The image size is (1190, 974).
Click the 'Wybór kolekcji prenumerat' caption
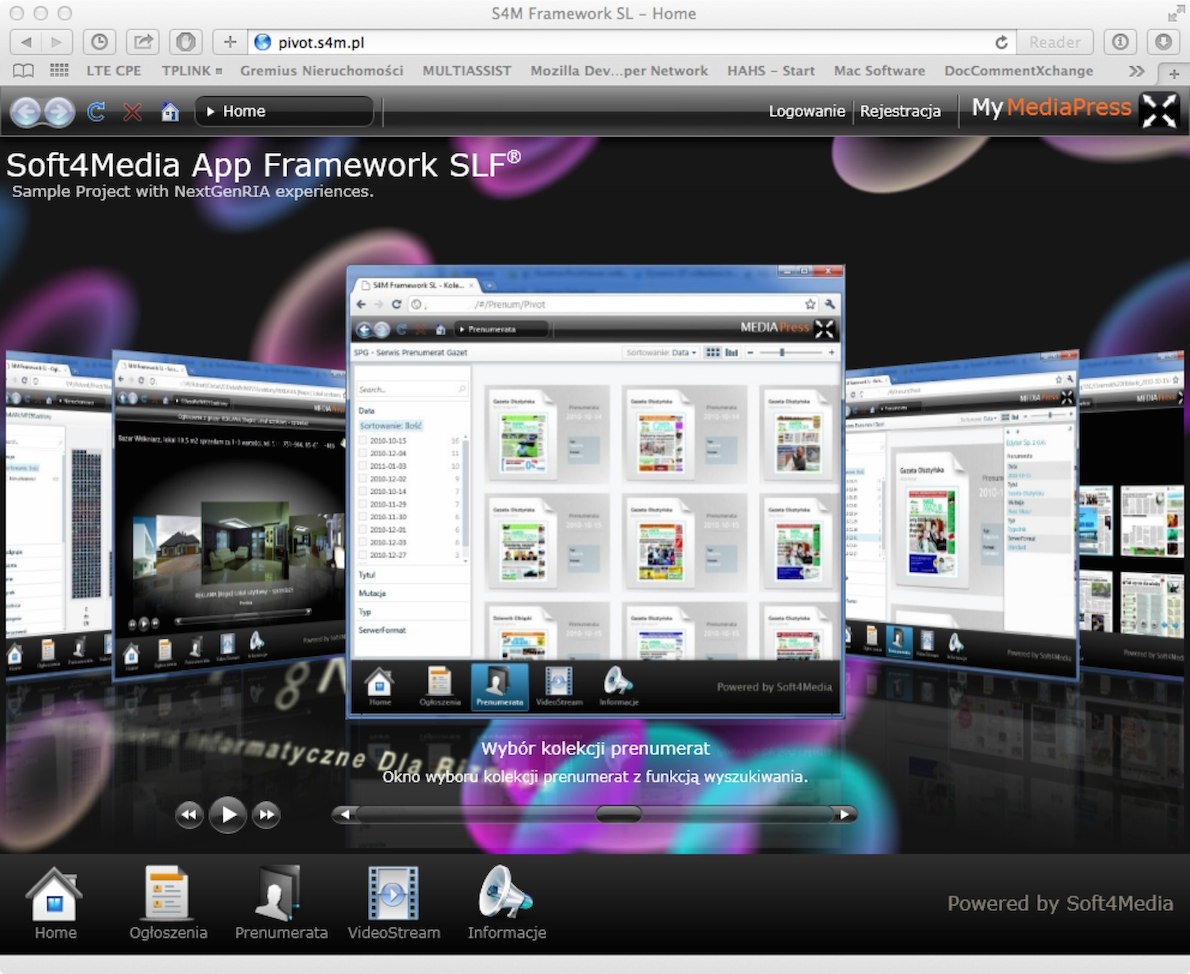coord(596,749)
